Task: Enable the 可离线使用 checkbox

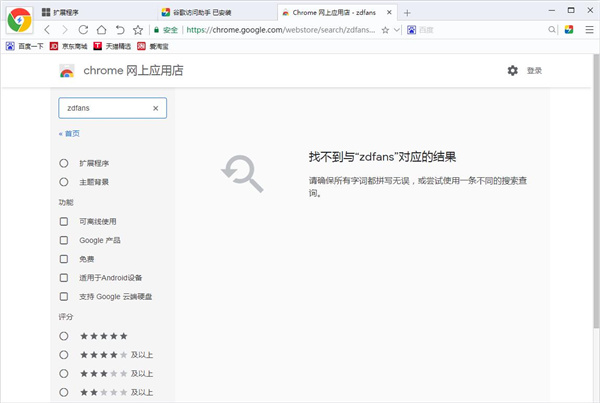Action: tap(64, 221)
